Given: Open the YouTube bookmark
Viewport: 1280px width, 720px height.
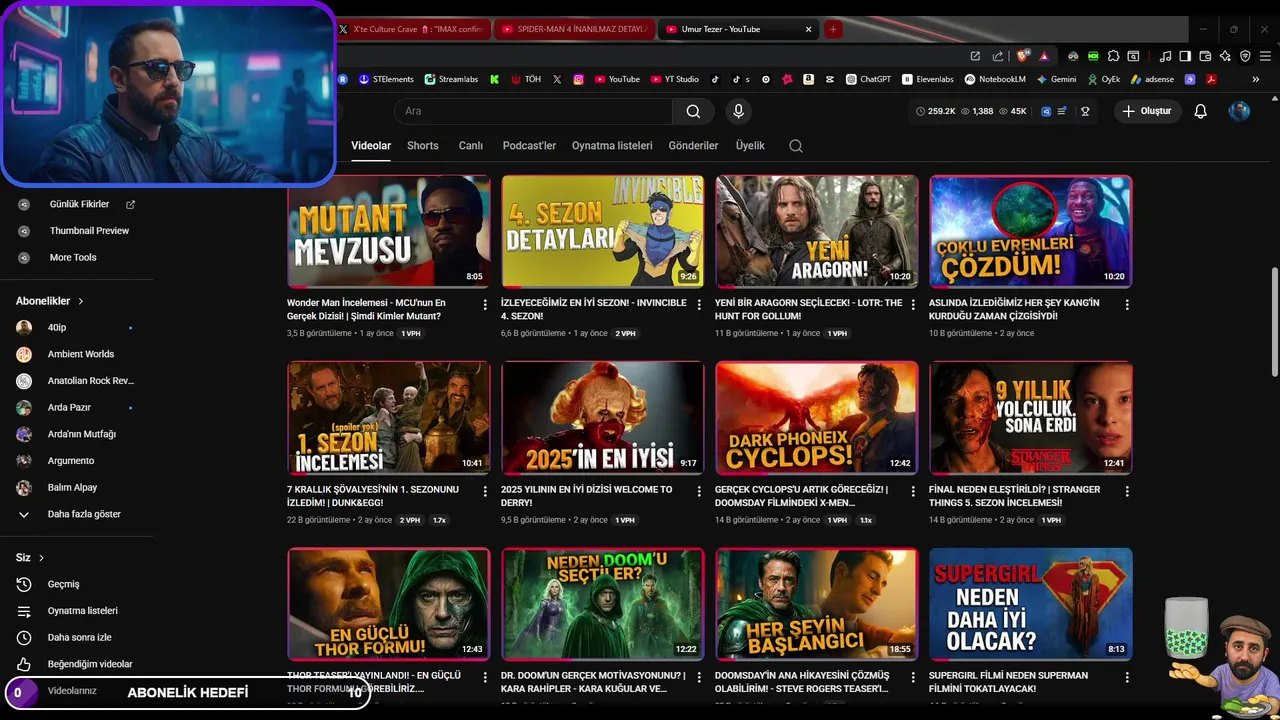Looking at the screenshot, I should [x=617, y=79].
